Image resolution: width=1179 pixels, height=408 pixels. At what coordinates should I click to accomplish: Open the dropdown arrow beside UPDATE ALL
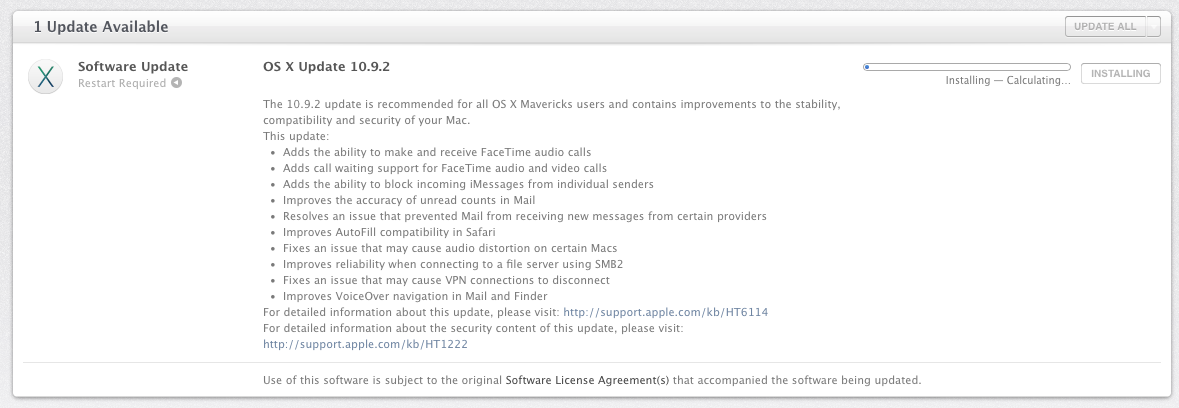click(1153, 27)
